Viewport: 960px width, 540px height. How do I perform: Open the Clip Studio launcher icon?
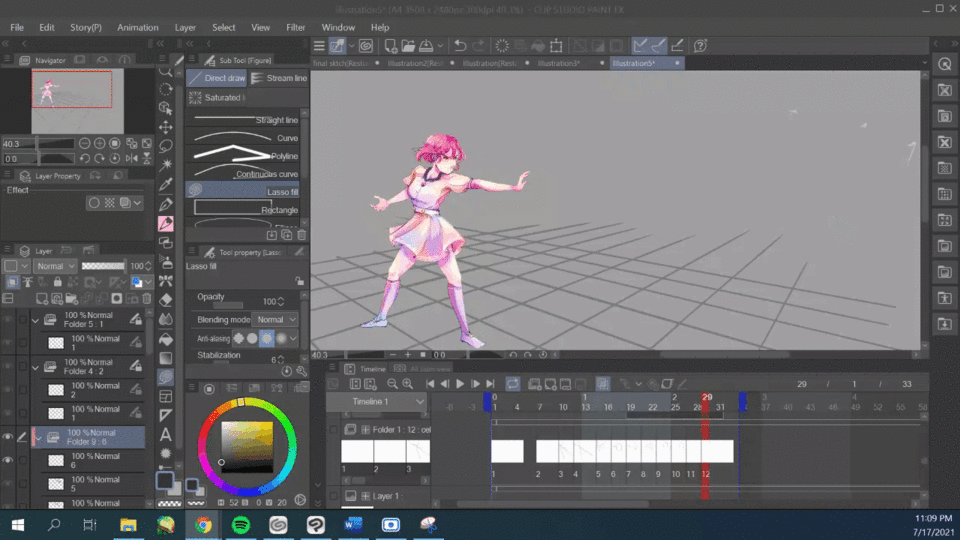[366, 46]
